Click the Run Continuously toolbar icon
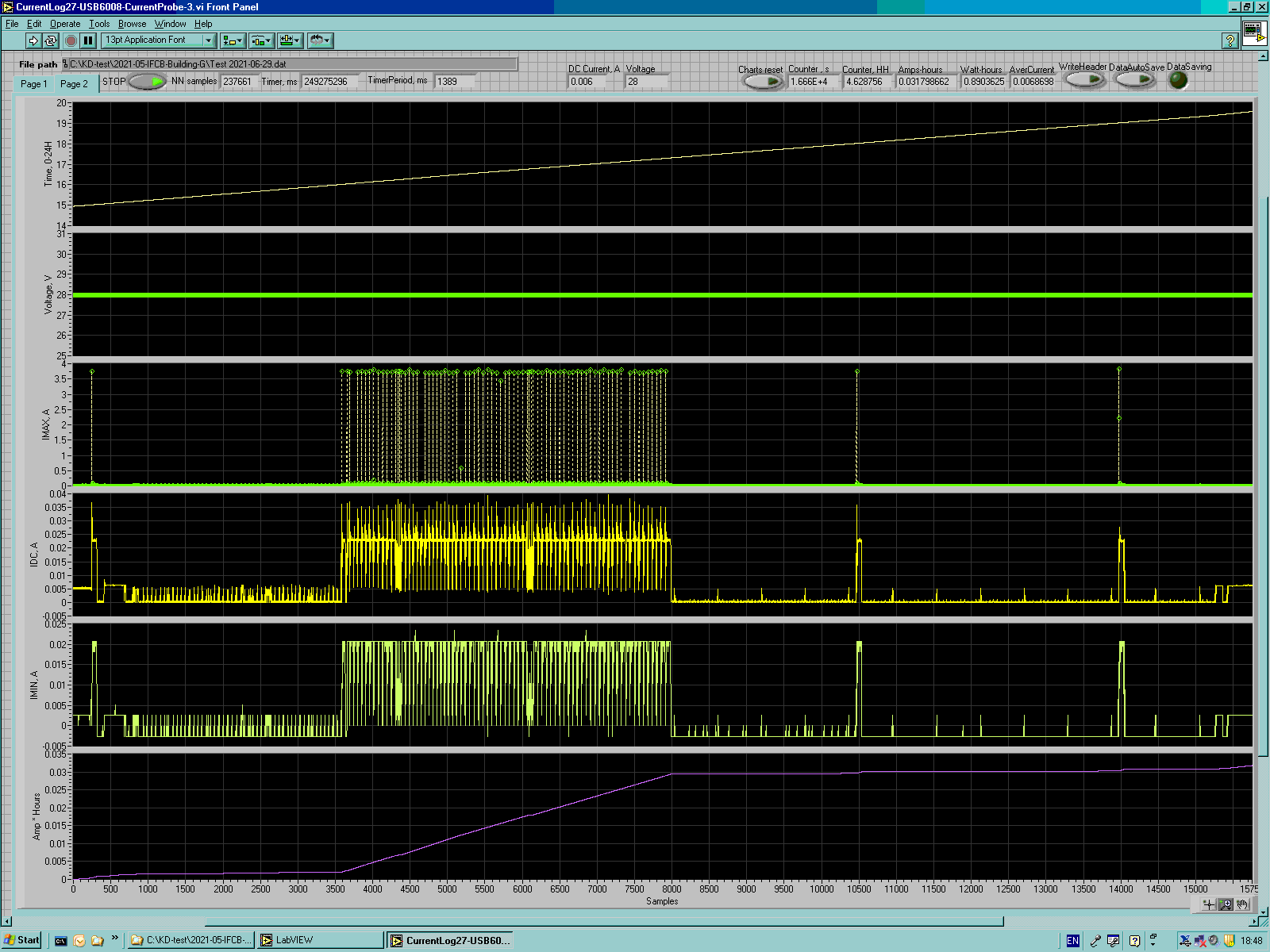 click(51, 40)
